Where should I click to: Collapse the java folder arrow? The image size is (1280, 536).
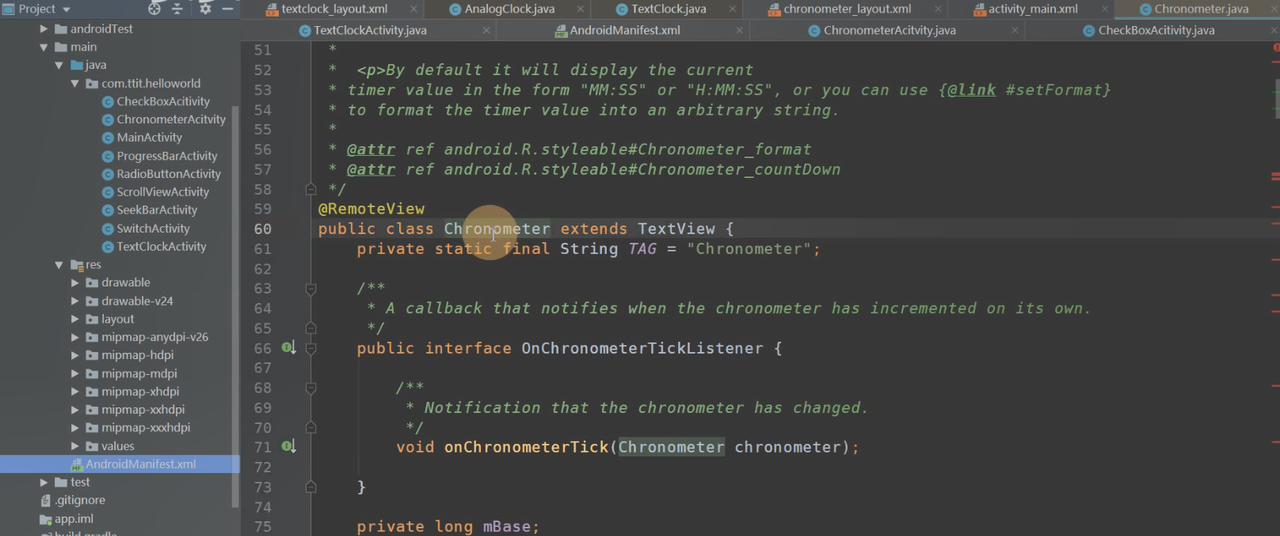pos(59,65)
